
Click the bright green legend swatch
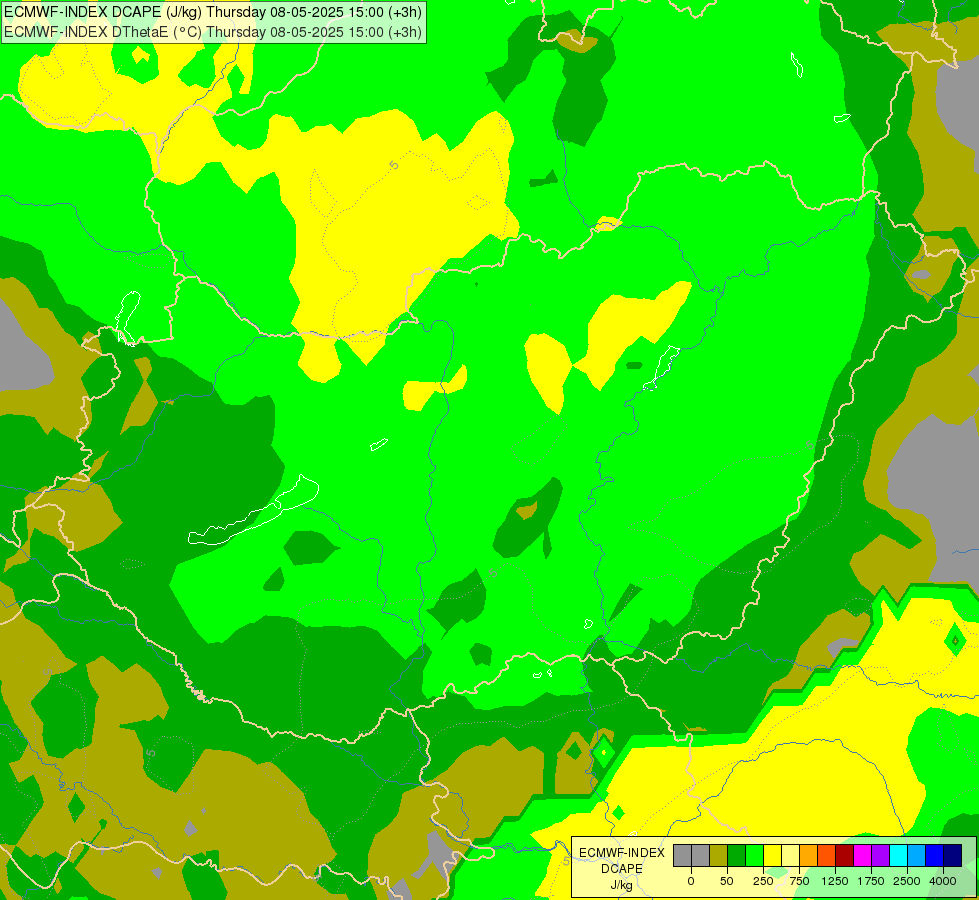pyautogui.click(x=755, y=855)
